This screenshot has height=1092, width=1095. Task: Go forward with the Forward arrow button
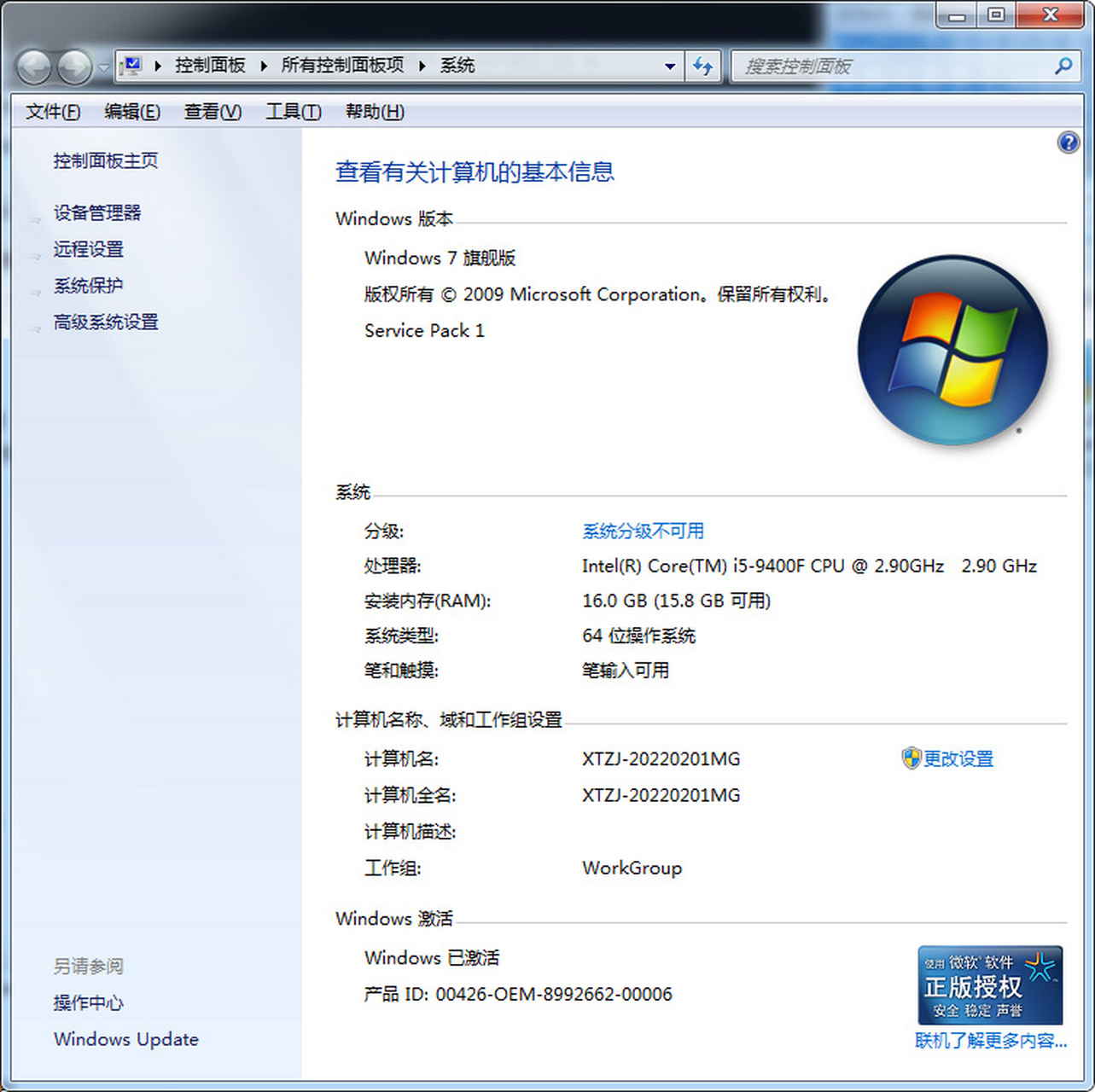coord(74,67)
